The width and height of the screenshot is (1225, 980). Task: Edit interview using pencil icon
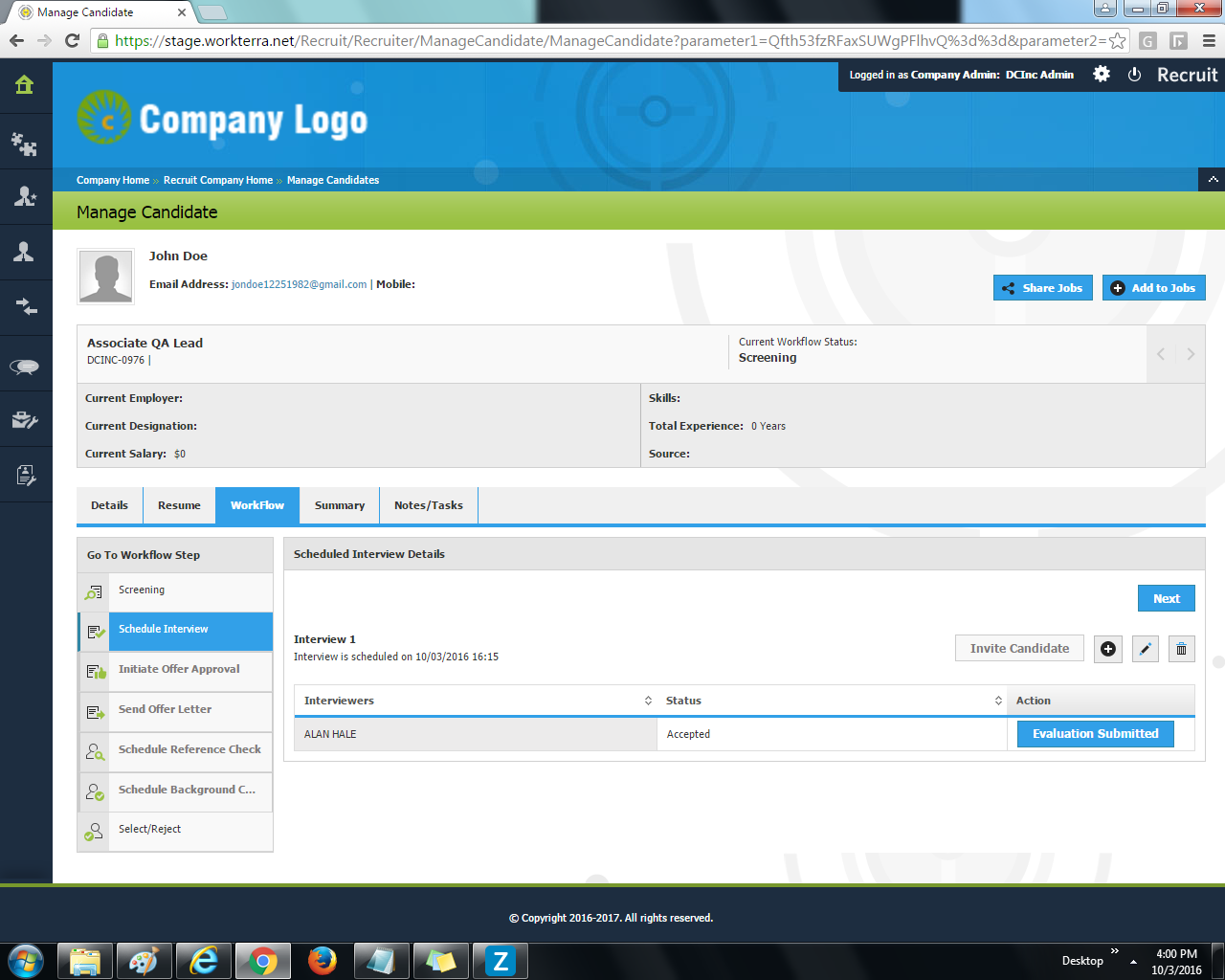click(x=1146, y=649)
